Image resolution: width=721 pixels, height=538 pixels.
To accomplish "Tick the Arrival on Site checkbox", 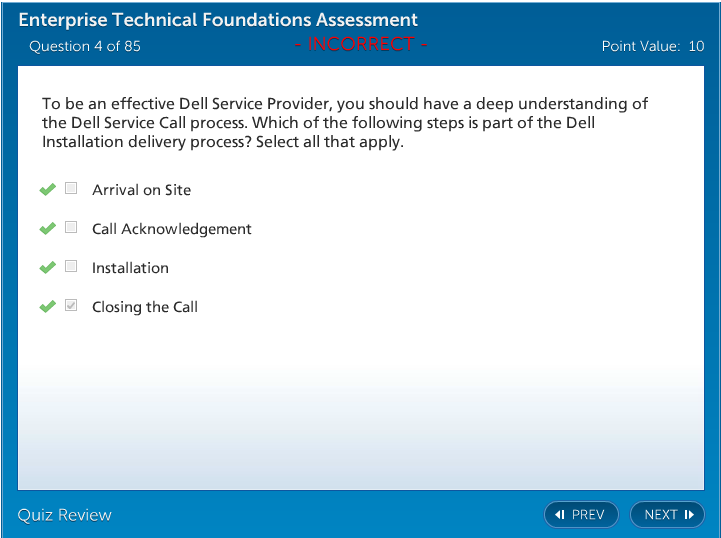I will click(71, 188).
